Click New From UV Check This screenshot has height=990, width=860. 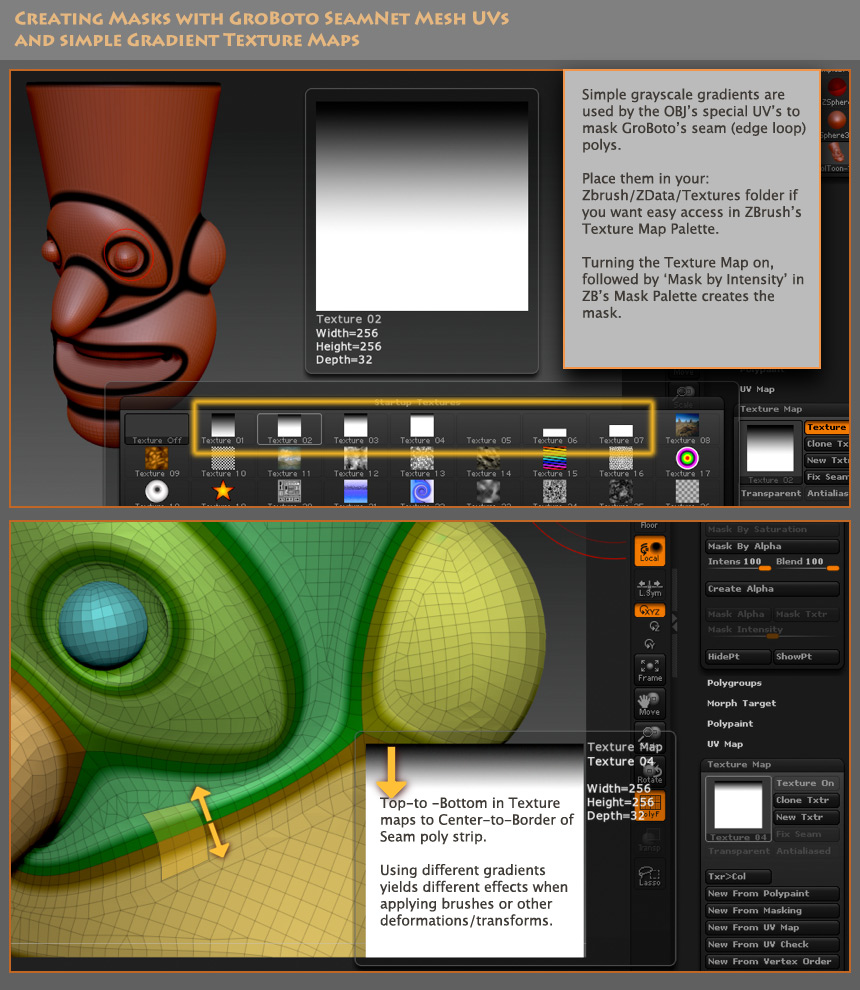point(772,945)
